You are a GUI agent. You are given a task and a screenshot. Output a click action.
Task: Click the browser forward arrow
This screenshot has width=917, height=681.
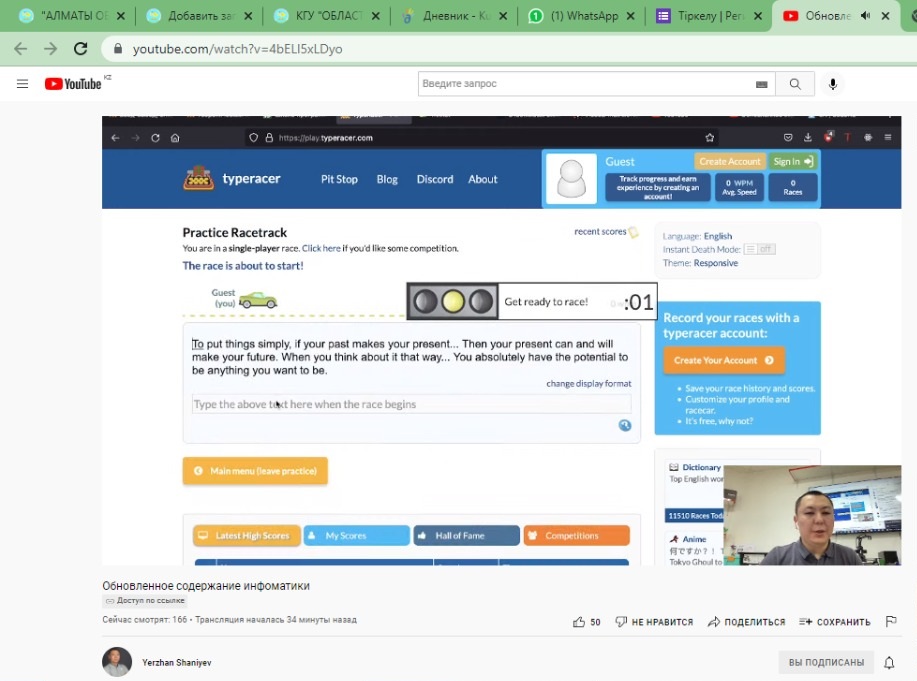click(x=50, y=49)
